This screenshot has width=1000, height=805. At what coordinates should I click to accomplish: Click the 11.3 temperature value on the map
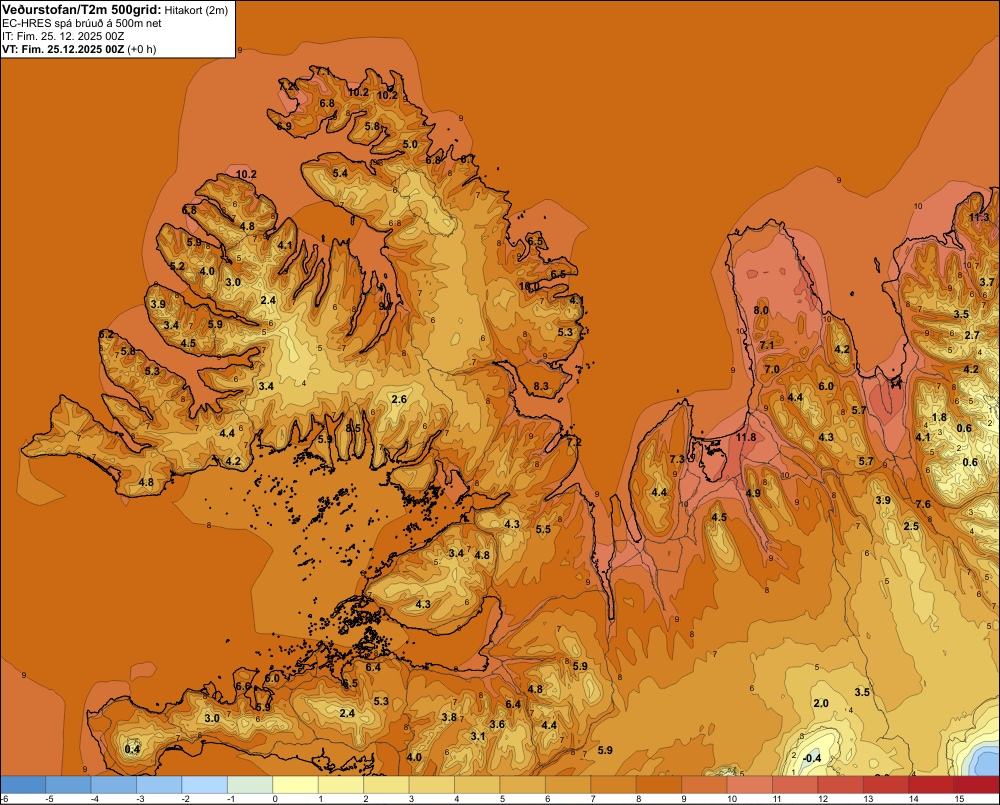click(x=979, y=218)
